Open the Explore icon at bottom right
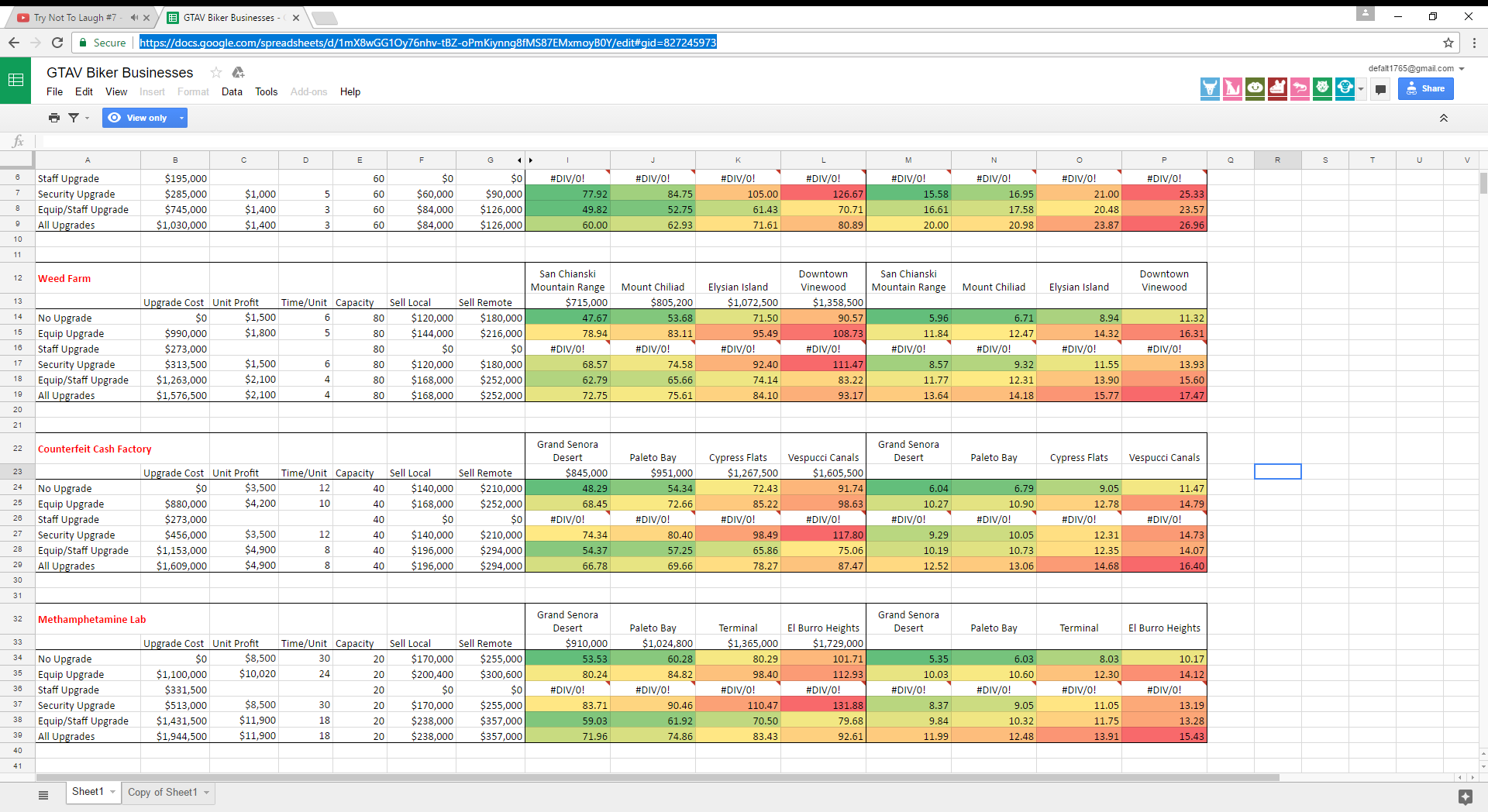The image size is (1488, 812). coord(1465,797)
